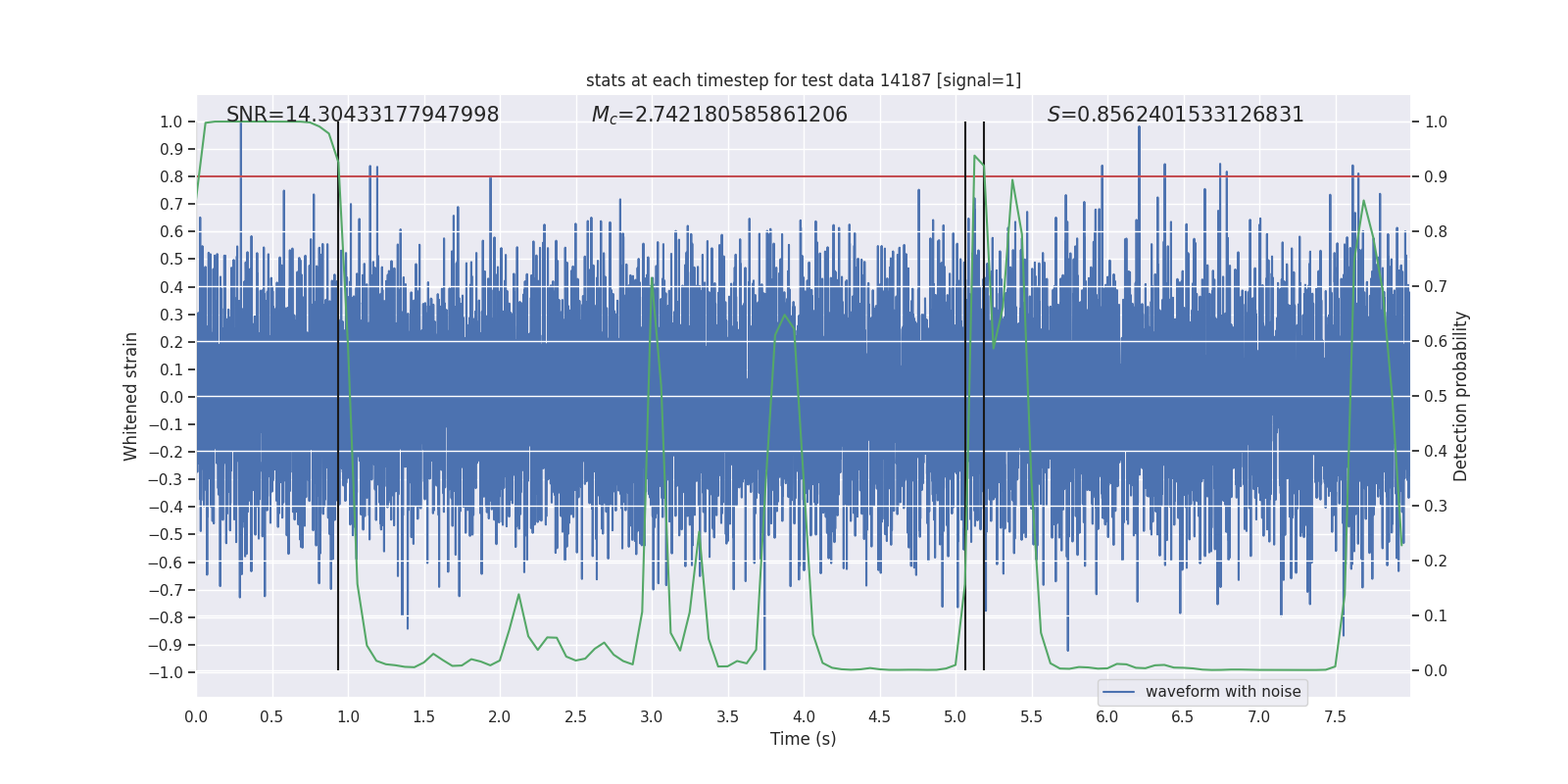
Task: Select the S=0.8562401533126831 annotation
Action: tap(1176, 115)
